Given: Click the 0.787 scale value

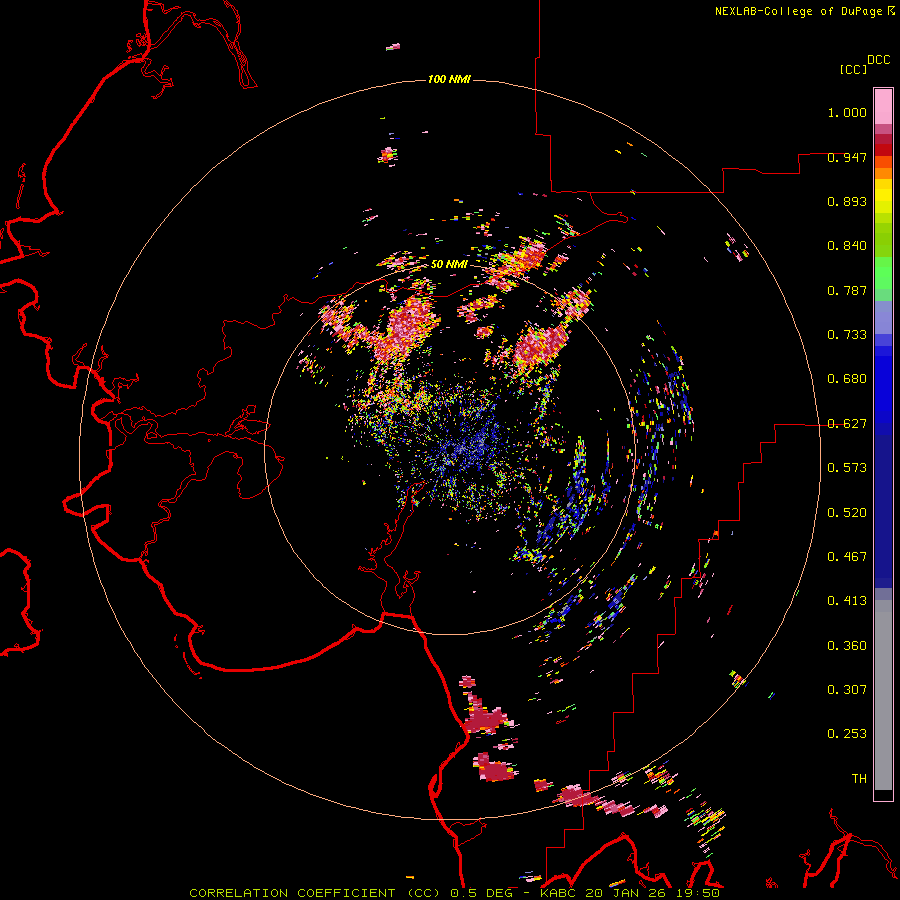Looking at the screenshot, I should (x=847, y=290).
